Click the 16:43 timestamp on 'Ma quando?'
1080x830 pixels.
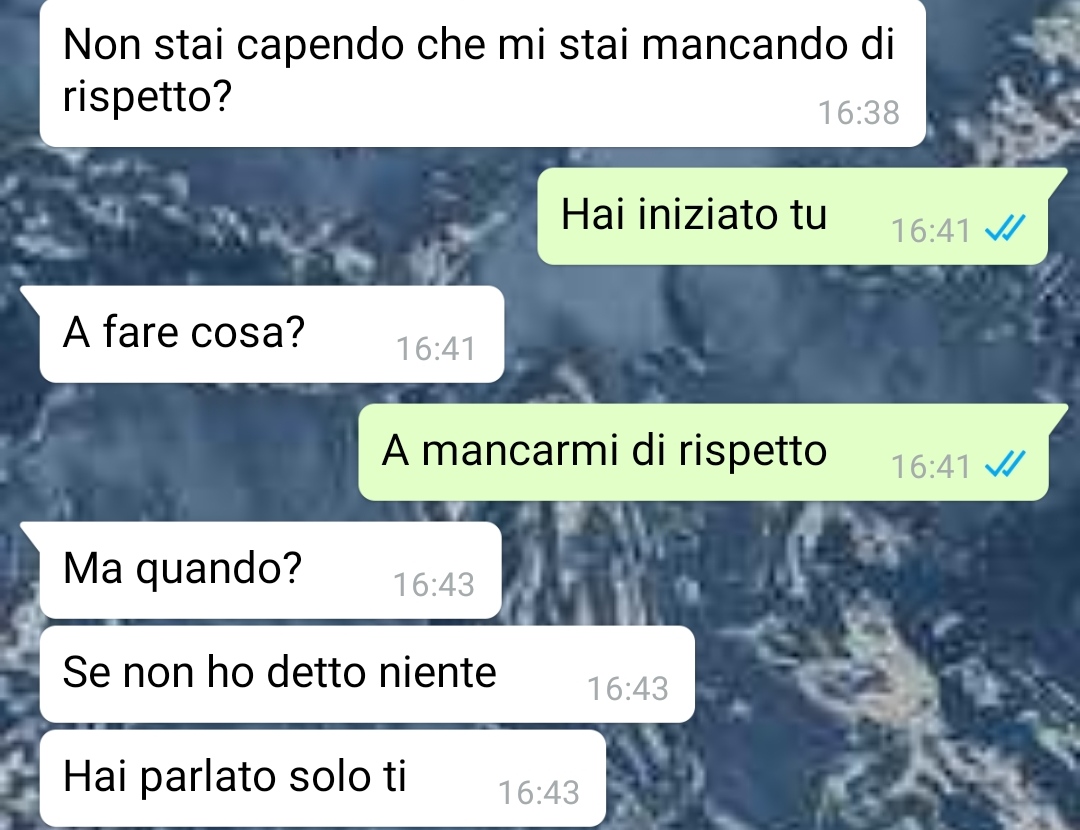[434, 585]
